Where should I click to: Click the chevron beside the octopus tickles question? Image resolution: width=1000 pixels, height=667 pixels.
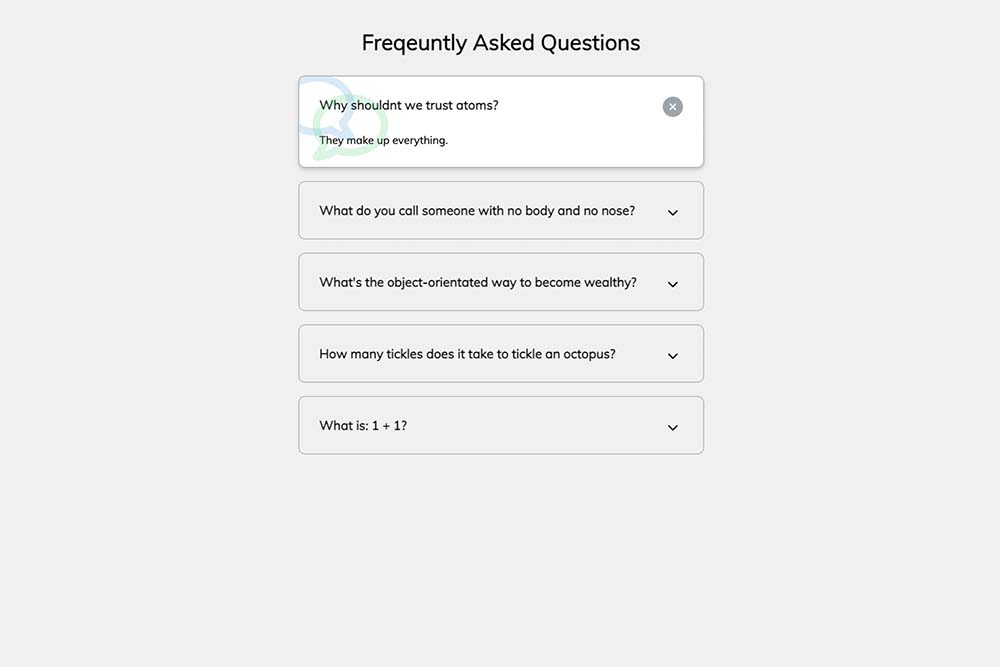pos(673,356)
